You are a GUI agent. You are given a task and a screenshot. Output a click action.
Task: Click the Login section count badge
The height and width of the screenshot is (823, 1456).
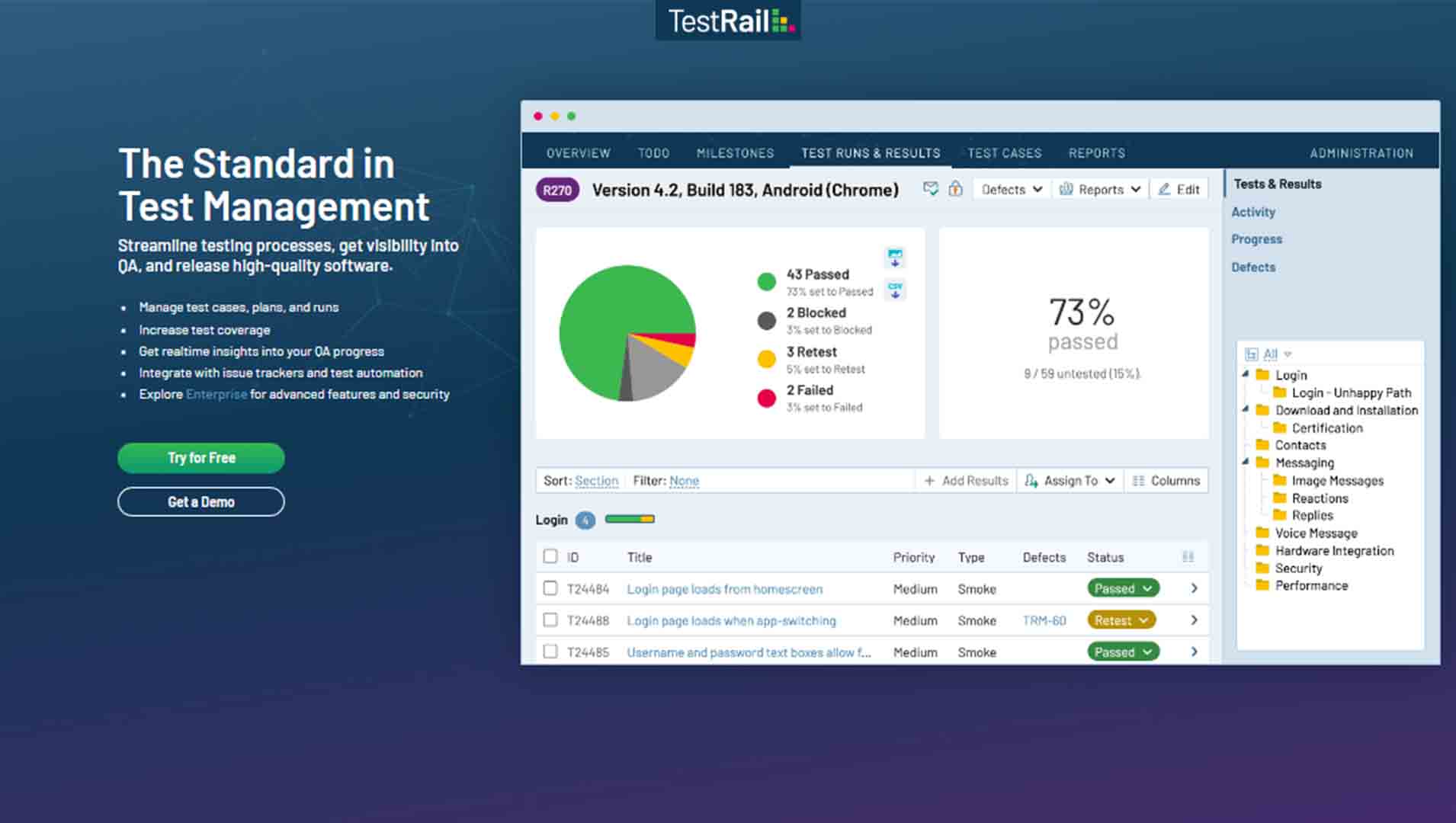tap(585, 520)
